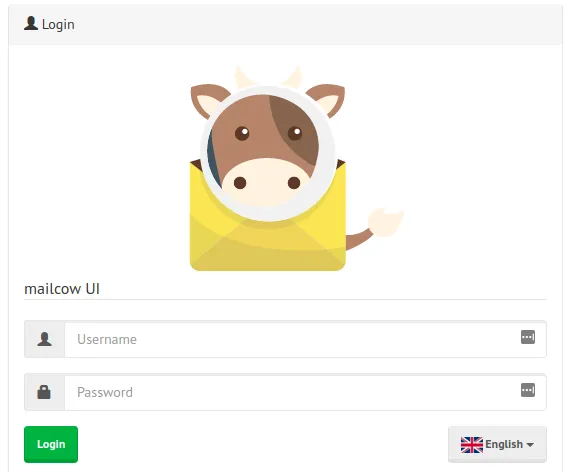
Task: Click the cow's horns atop the logo
Action: tap(268, 77)
